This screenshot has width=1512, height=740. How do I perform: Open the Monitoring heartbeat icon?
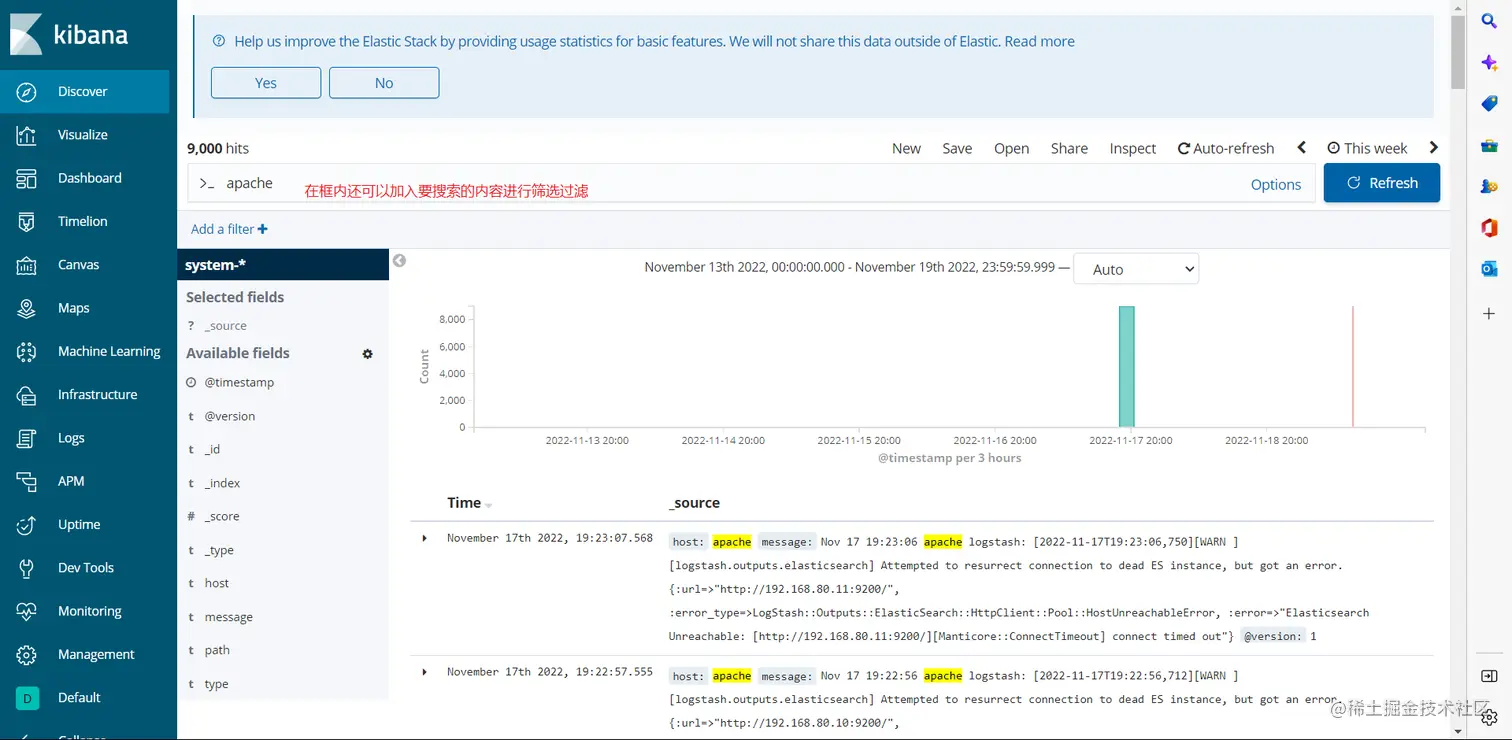point(27,611)
